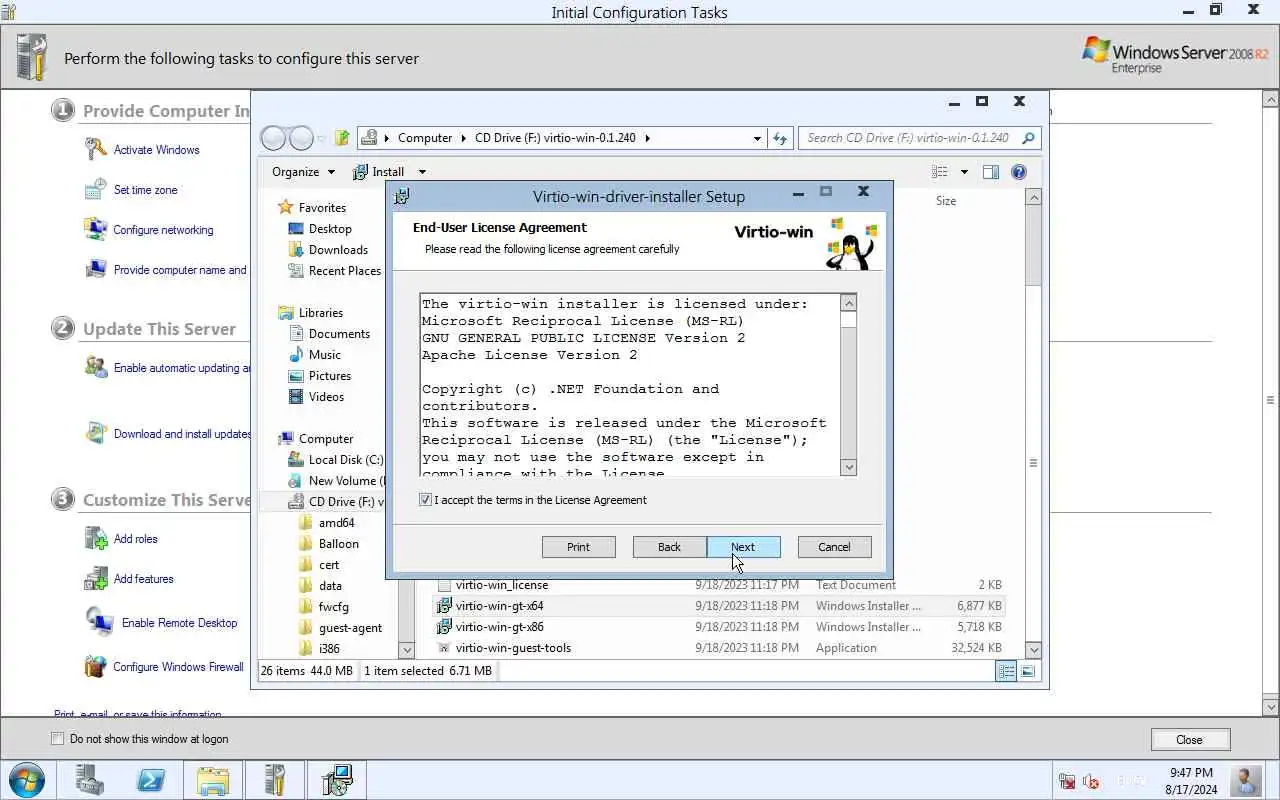Open Enable Remote Desktop link
This screenshot has height=800, width=1280.
[179, 623]
